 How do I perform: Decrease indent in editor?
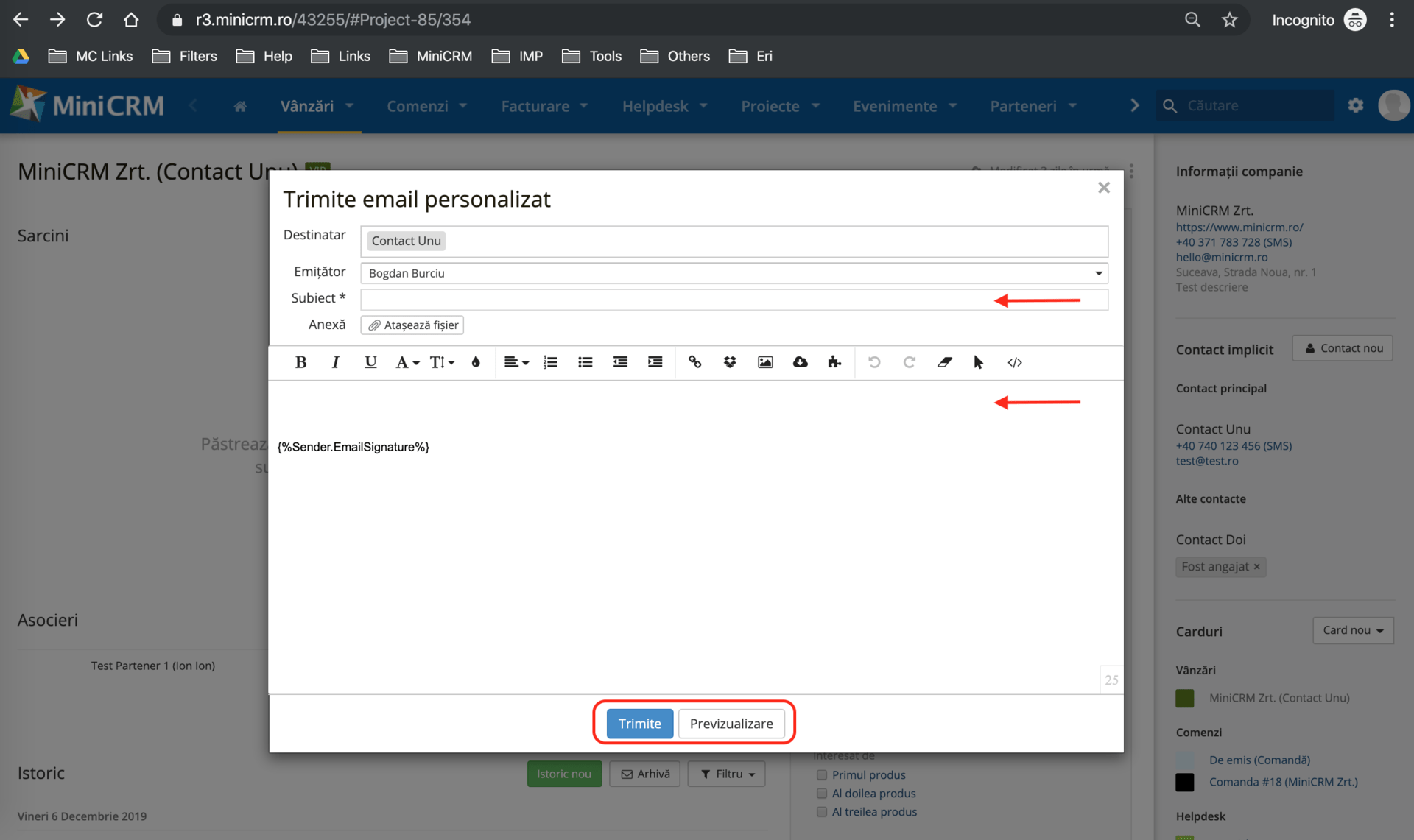coord(620,362)
